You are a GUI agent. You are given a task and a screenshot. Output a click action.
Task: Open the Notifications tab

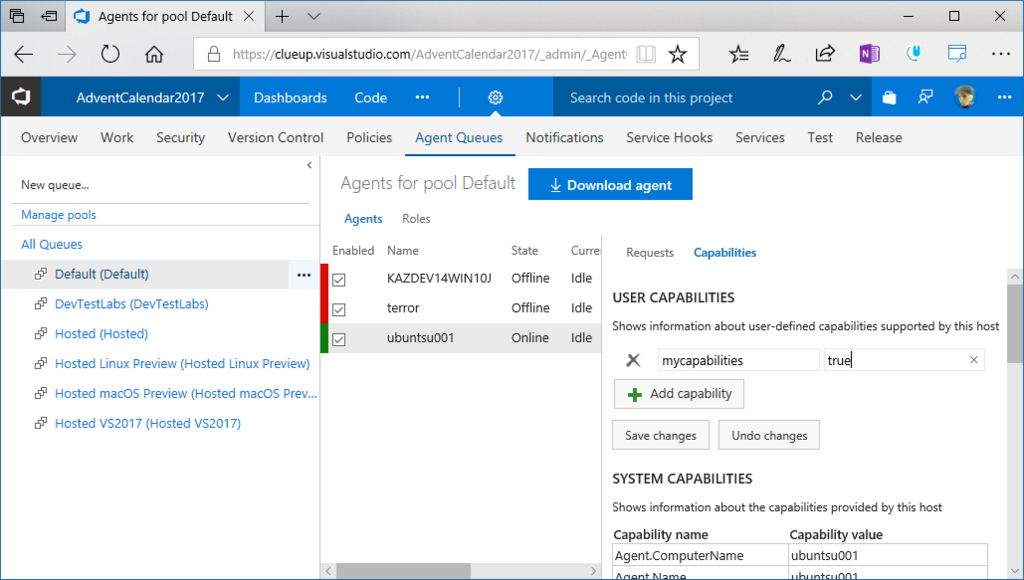[564, 137]
